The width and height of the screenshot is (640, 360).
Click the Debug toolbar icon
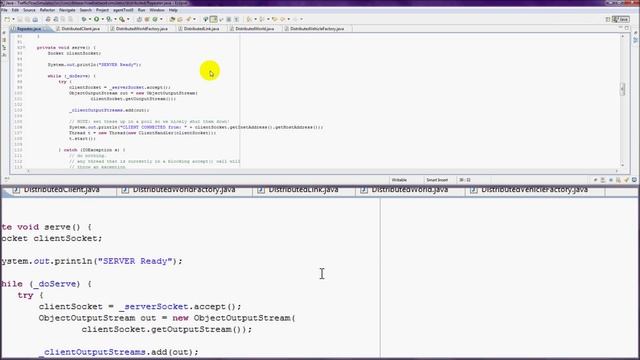[84, 19]
